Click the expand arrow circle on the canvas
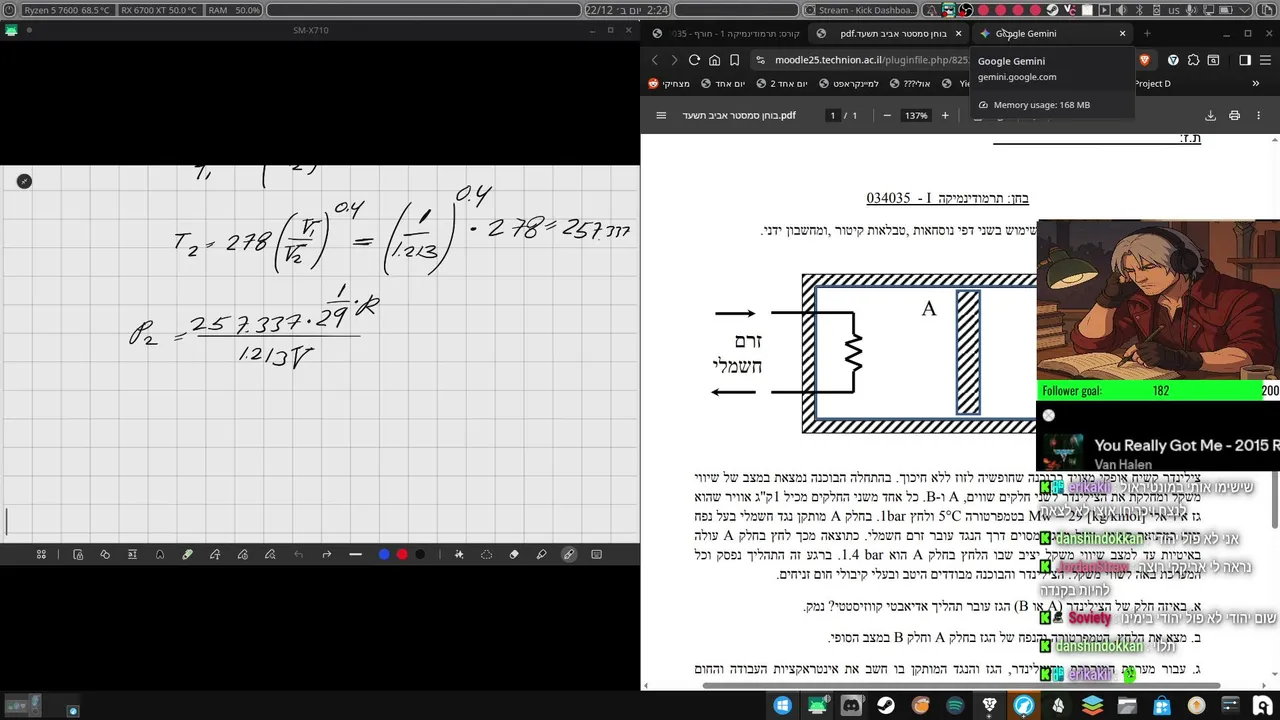 coord(24,181)
